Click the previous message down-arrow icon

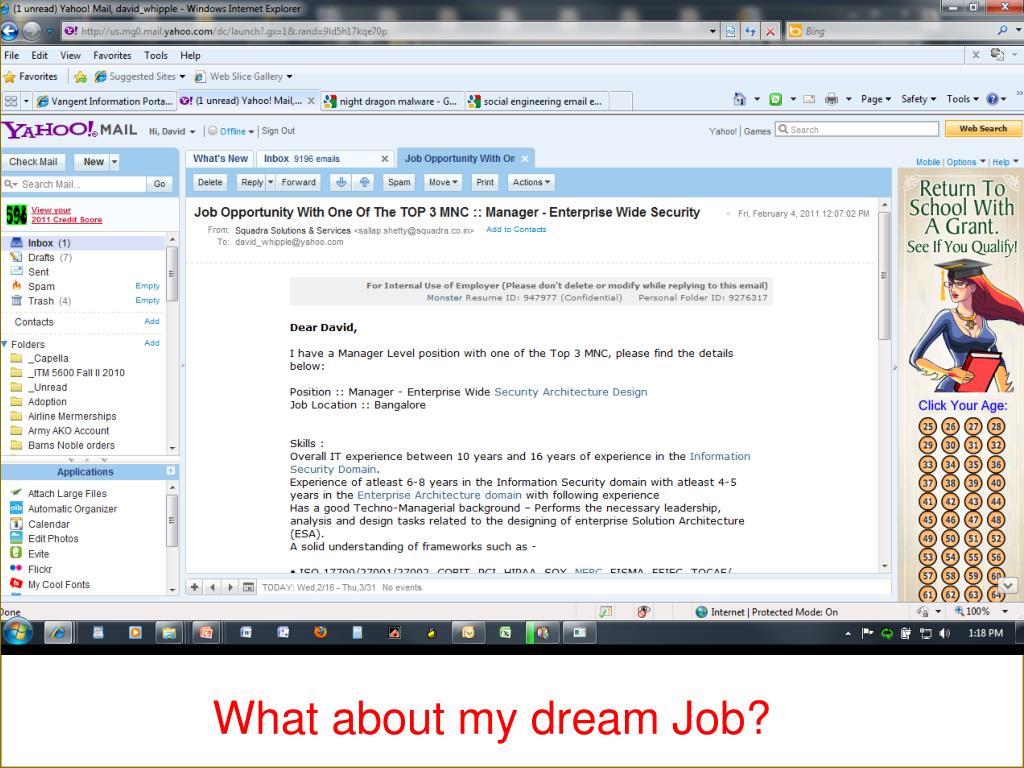[x=341, y=182]
